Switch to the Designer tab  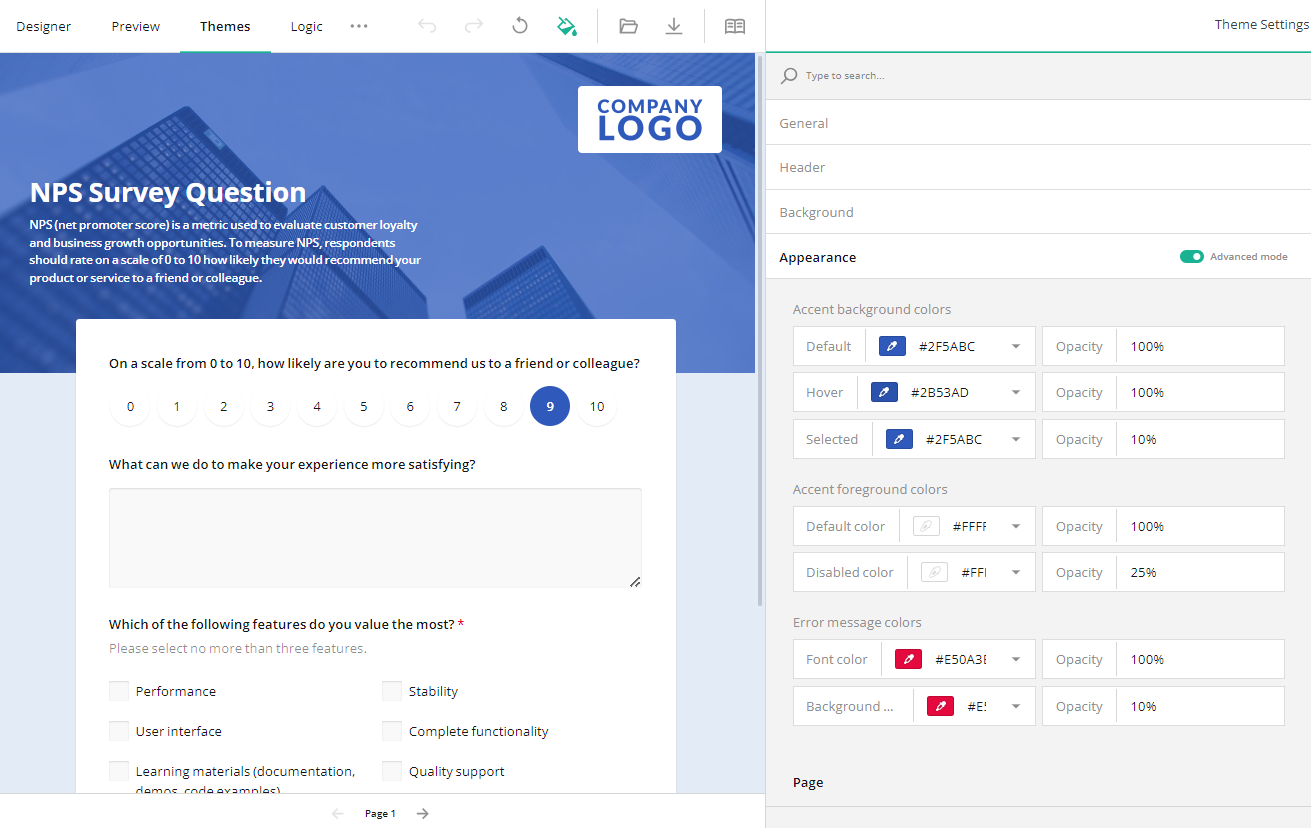(43, 26)
